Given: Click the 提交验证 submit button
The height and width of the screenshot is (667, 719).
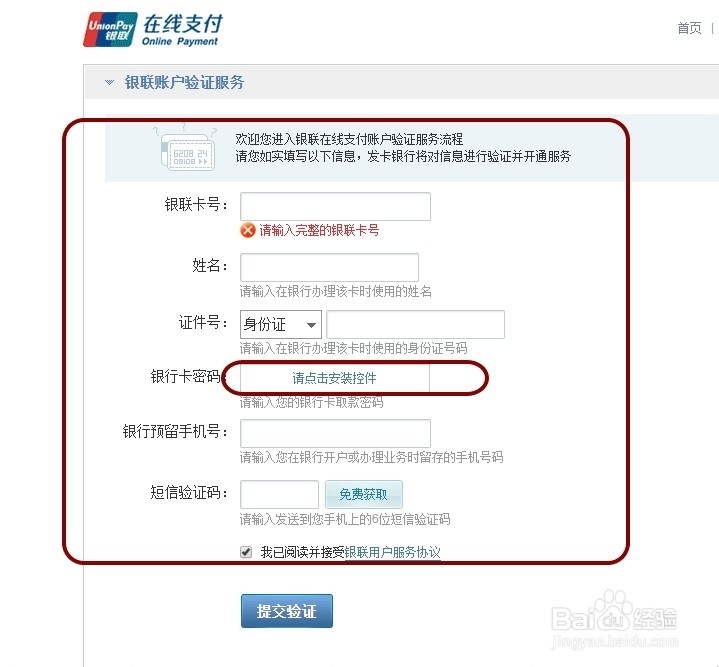Looking at the screenshot, I should pos(287,611).
